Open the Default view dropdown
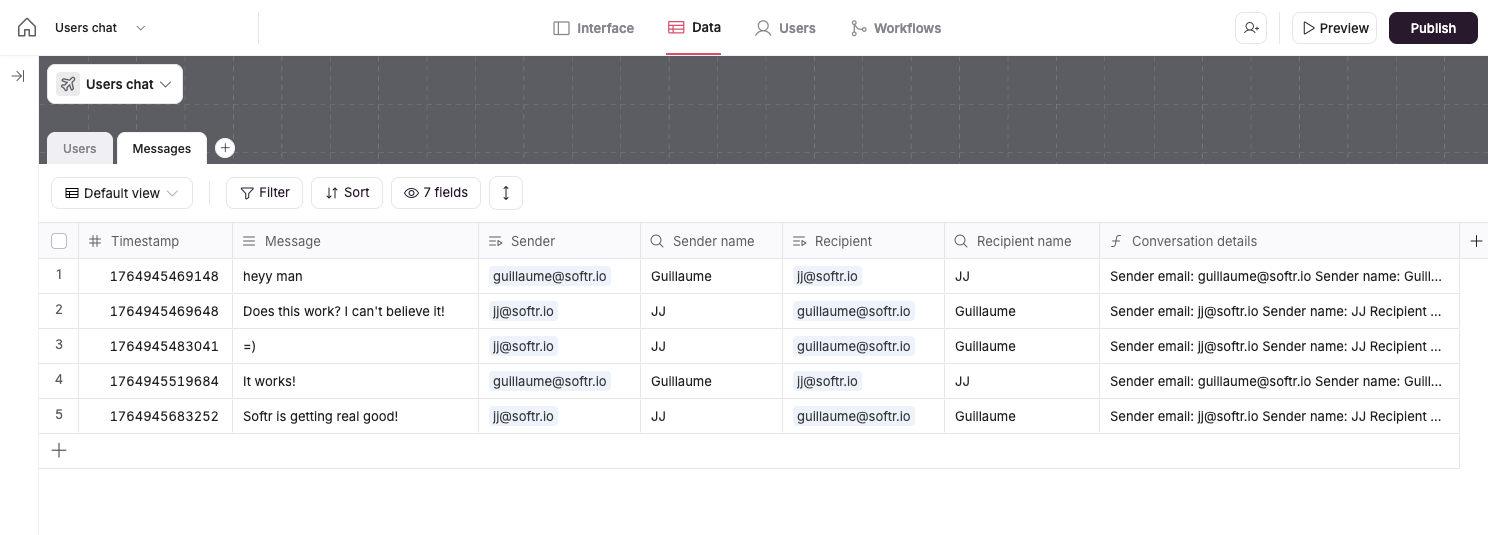1488x535 pixels. 121,193
